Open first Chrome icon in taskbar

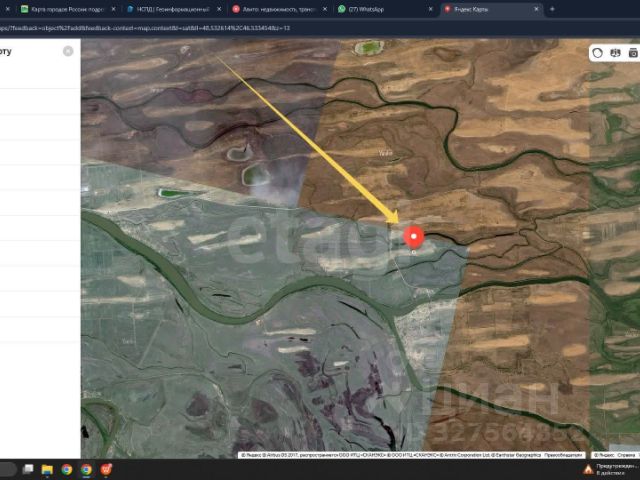click(67, 470)
